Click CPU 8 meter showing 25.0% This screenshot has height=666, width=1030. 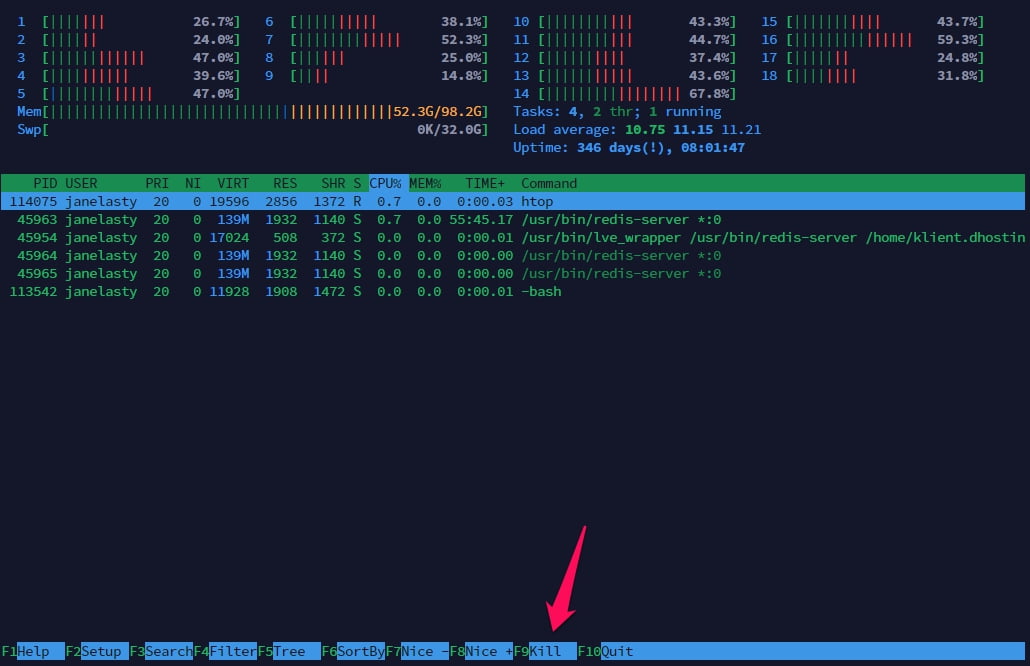(376, 58)
